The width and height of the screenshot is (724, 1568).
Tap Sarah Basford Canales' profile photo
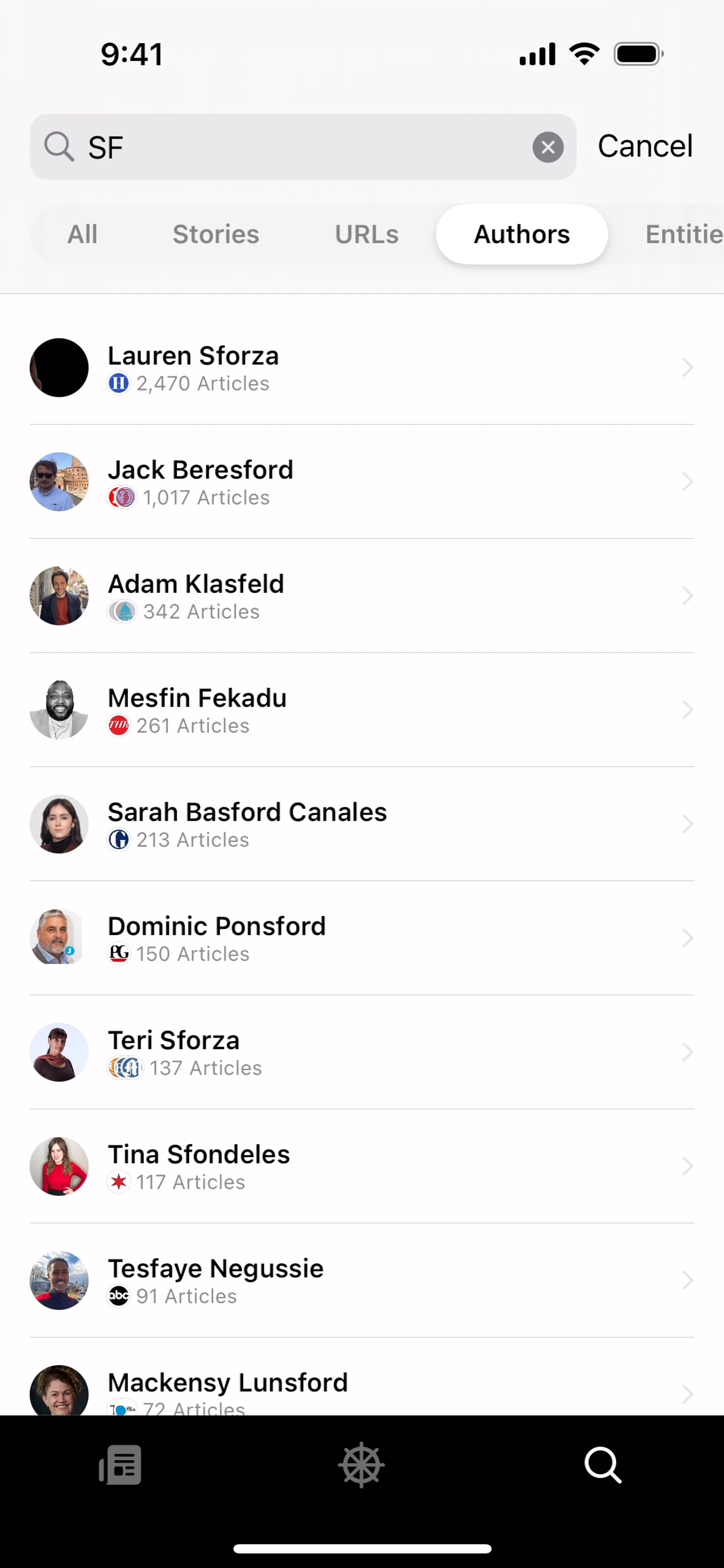coord(59,823)
